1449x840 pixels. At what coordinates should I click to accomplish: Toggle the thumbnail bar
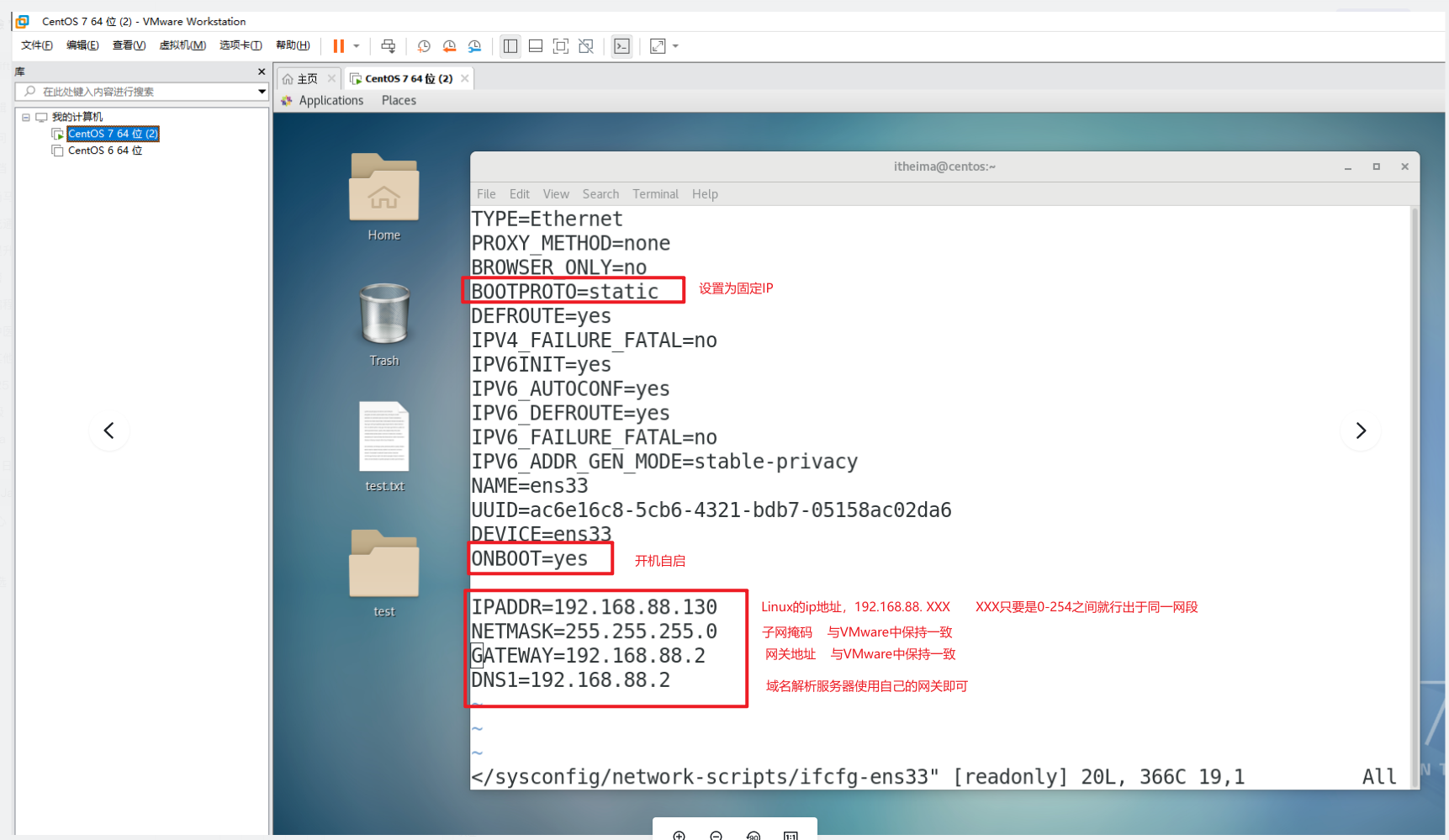[x=536, y=46]
